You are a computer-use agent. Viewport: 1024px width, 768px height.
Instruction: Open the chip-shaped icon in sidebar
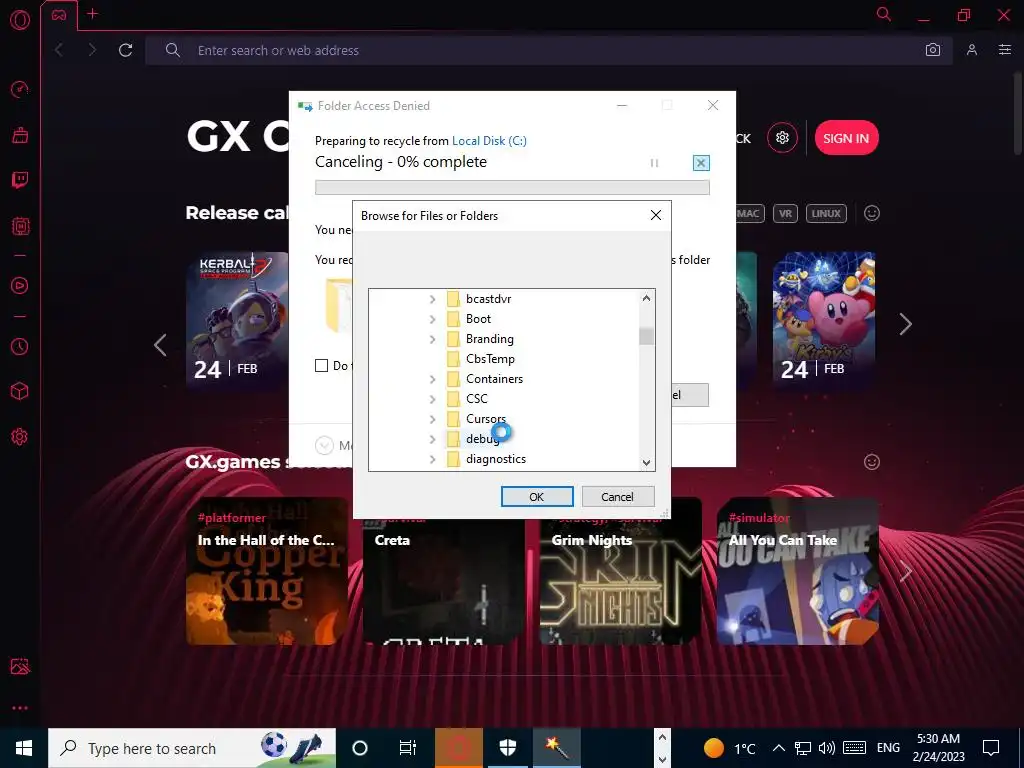click(x=20, y=227)
